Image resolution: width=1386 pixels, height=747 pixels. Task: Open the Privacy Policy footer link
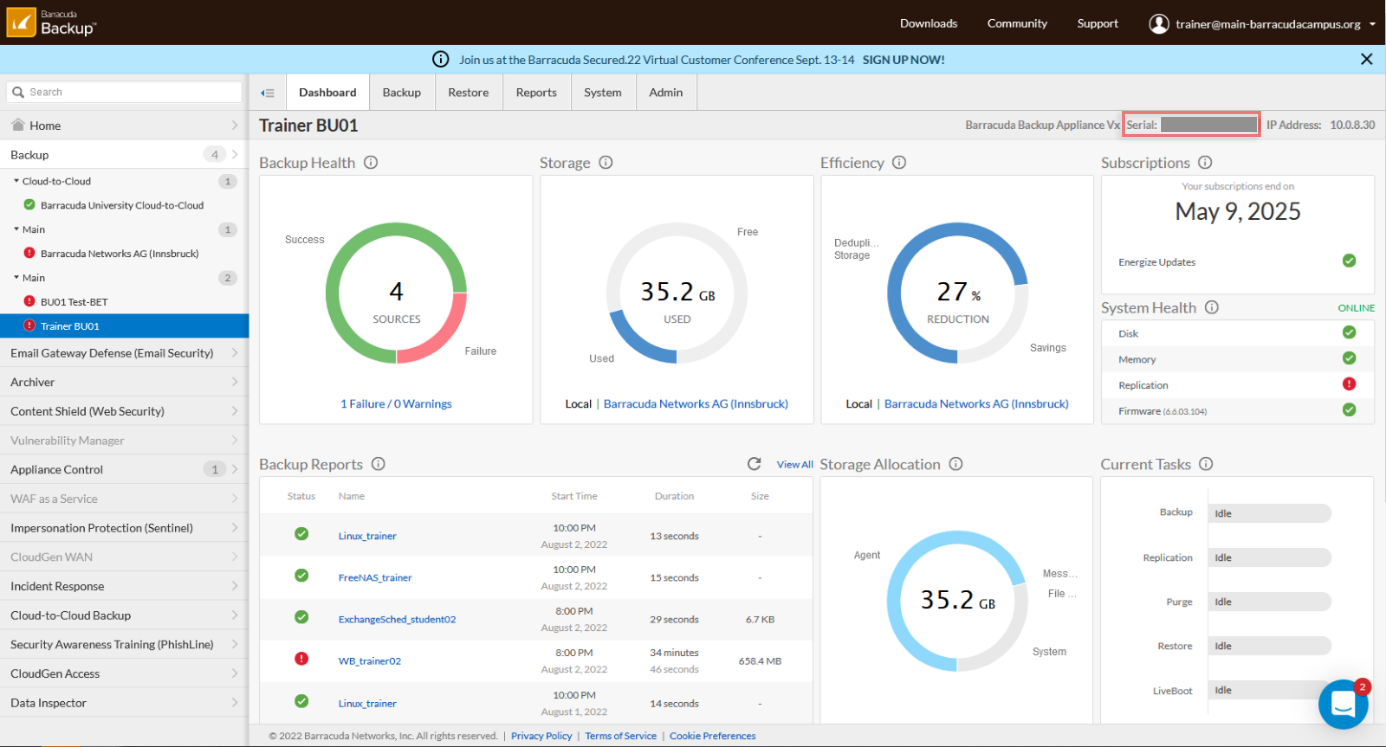point(541,736)
